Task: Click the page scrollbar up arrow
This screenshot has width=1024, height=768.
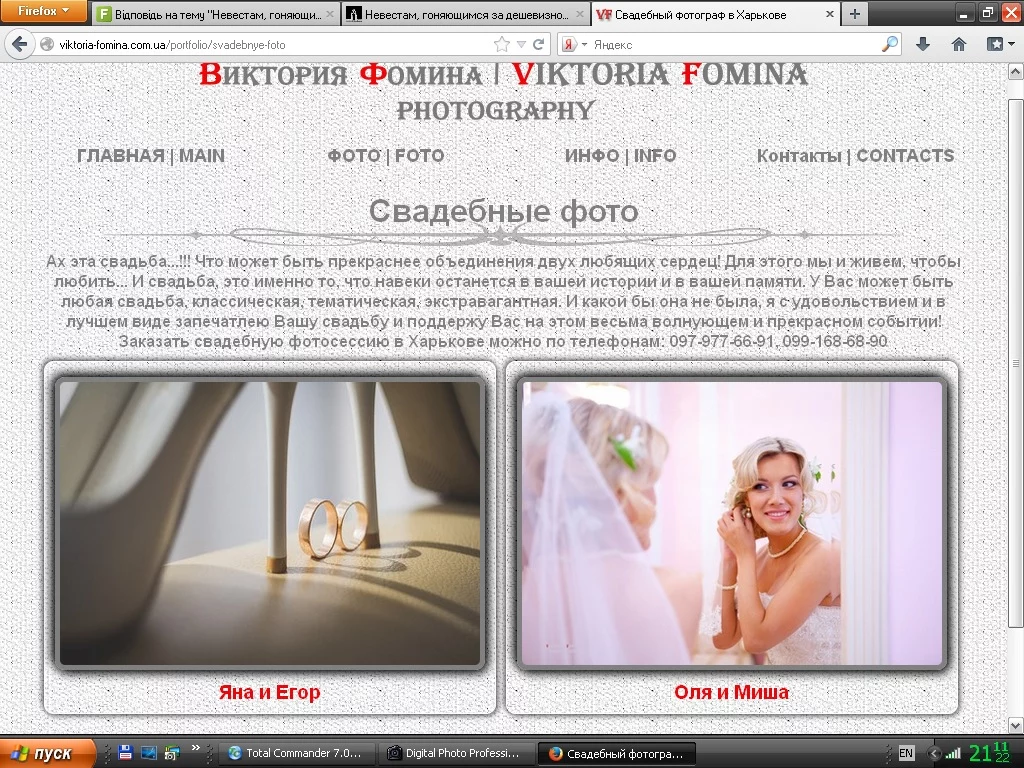Action: (x=1016, y=71)
